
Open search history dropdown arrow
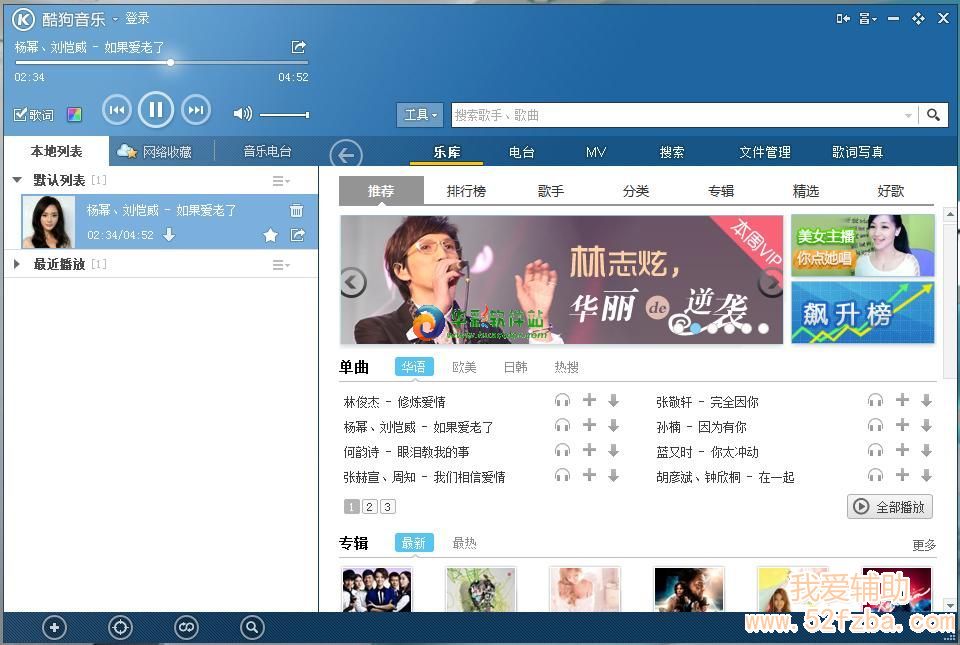pos(908,116)
